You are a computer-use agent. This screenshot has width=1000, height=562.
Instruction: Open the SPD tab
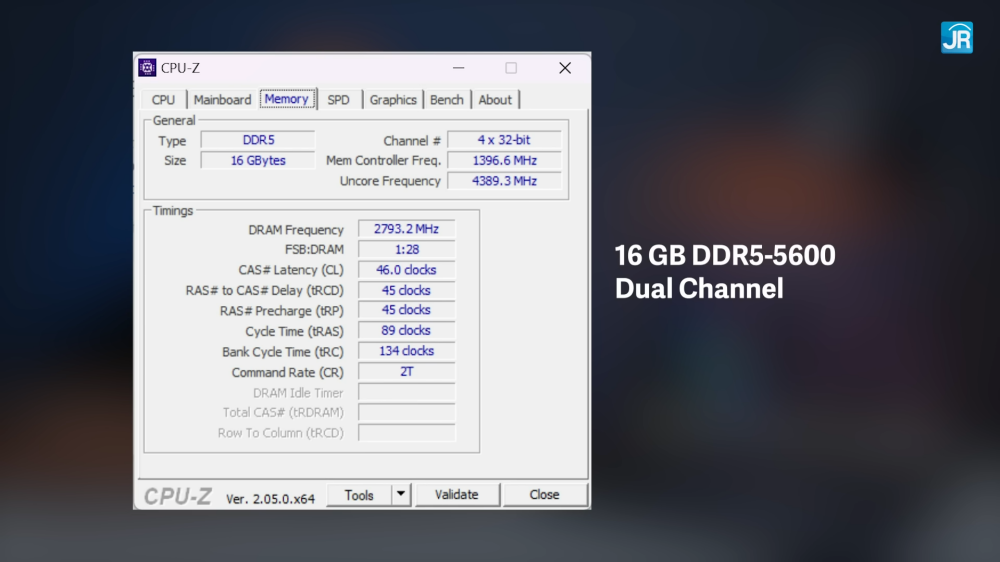339,100
